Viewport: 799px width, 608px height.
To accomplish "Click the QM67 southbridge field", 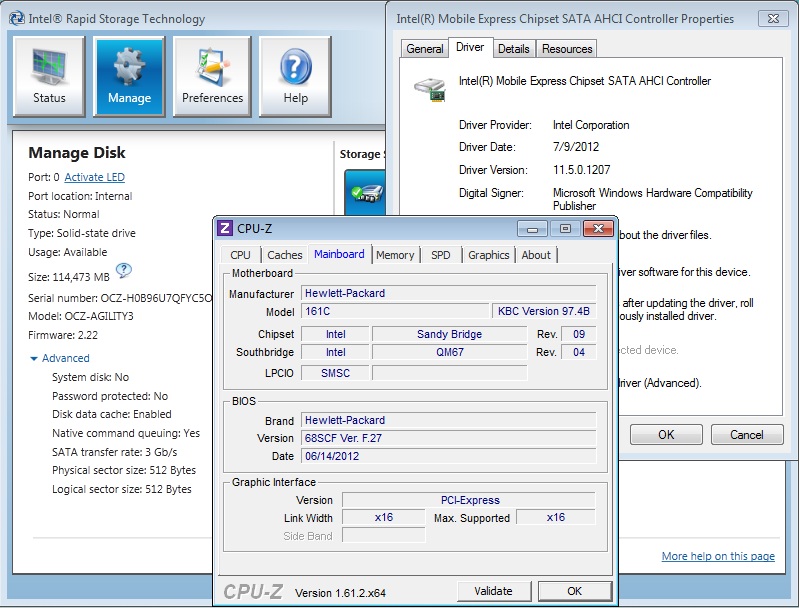I will click(449, 352).
